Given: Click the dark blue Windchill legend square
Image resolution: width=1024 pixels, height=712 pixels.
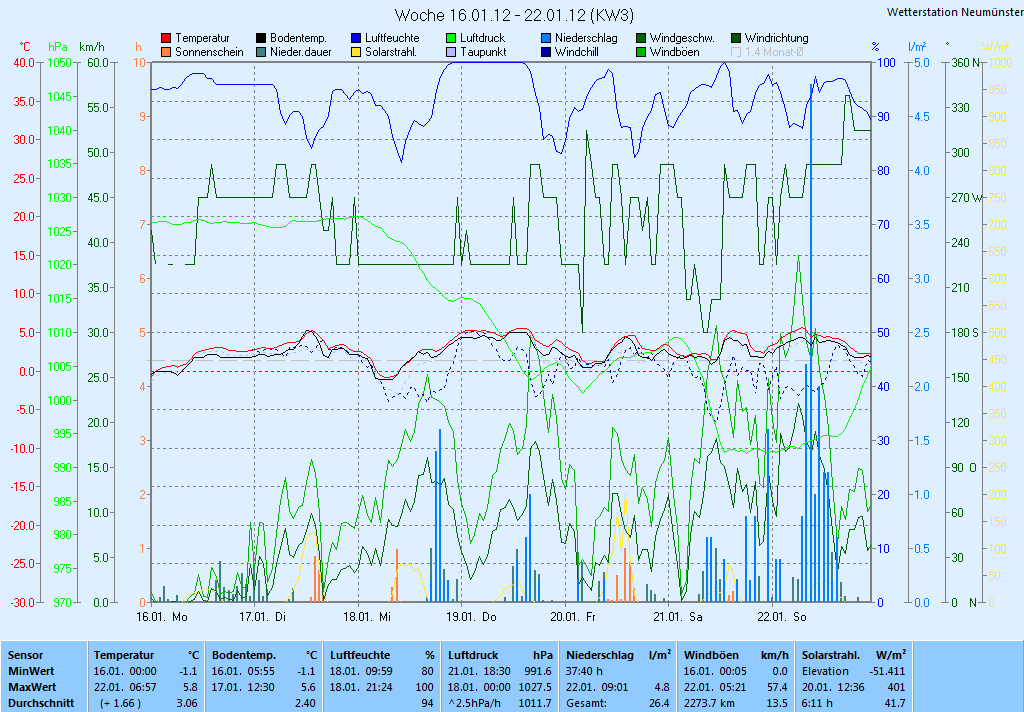Looking at the screenshot, I should pos(546,52).
